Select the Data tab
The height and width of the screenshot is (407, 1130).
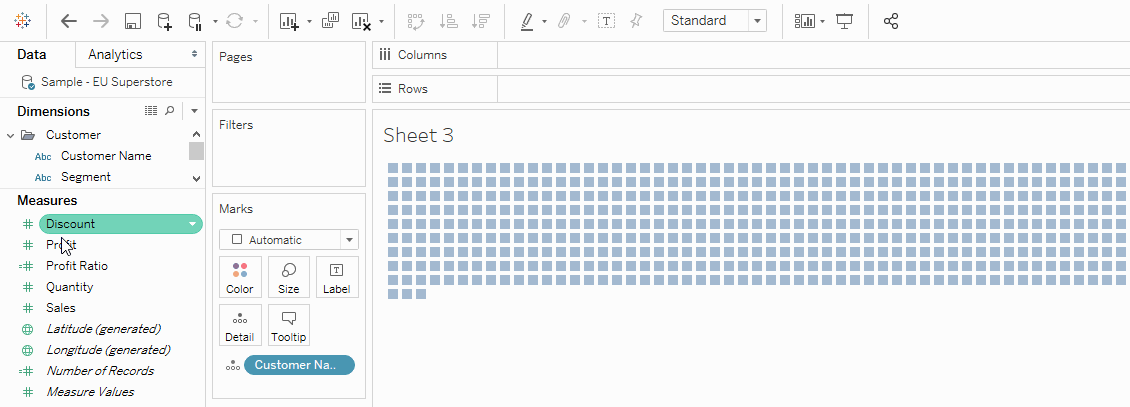point(32,55)
